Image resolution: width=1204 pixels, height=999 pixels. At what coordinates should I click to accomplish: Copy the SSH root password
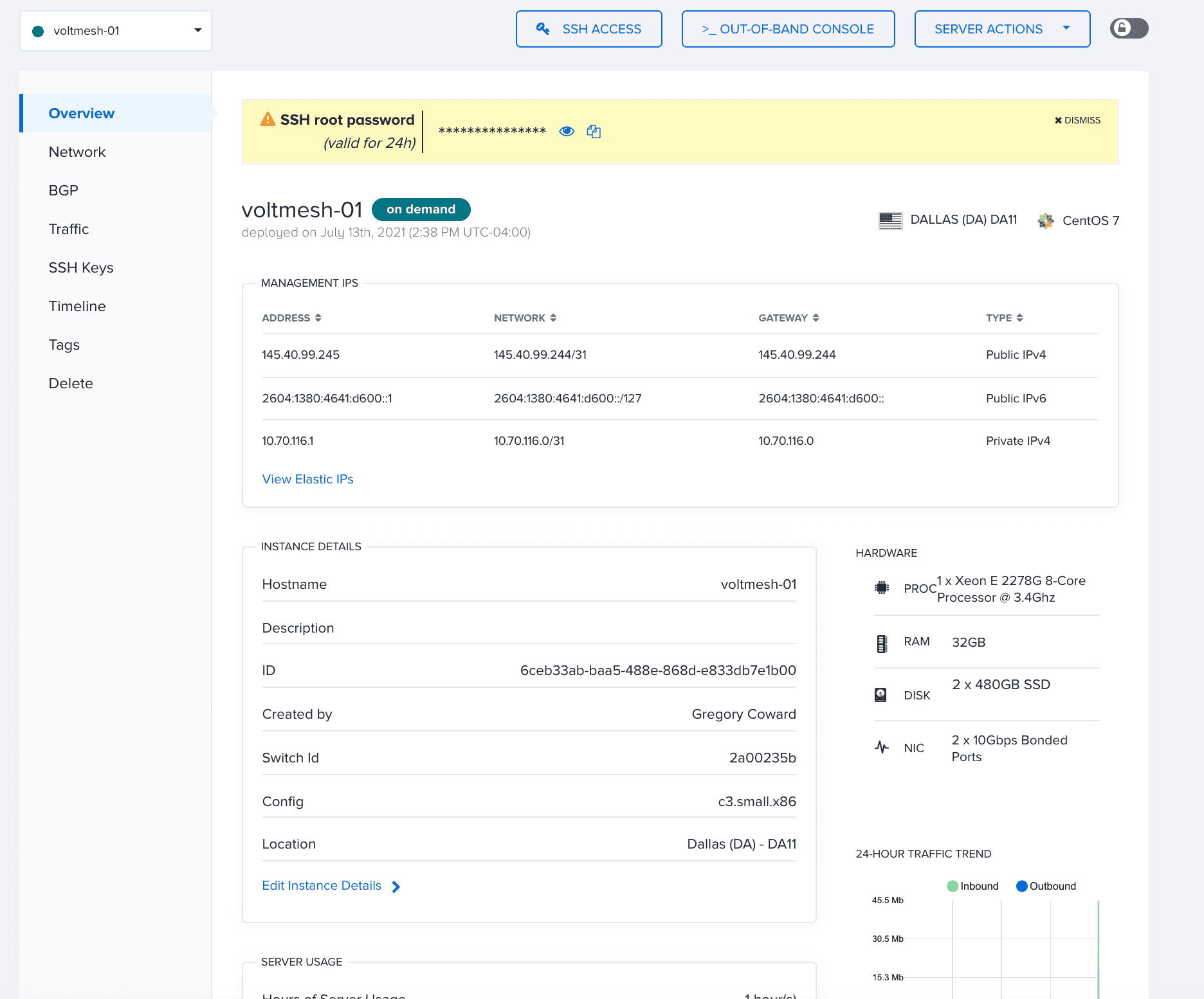594,131
